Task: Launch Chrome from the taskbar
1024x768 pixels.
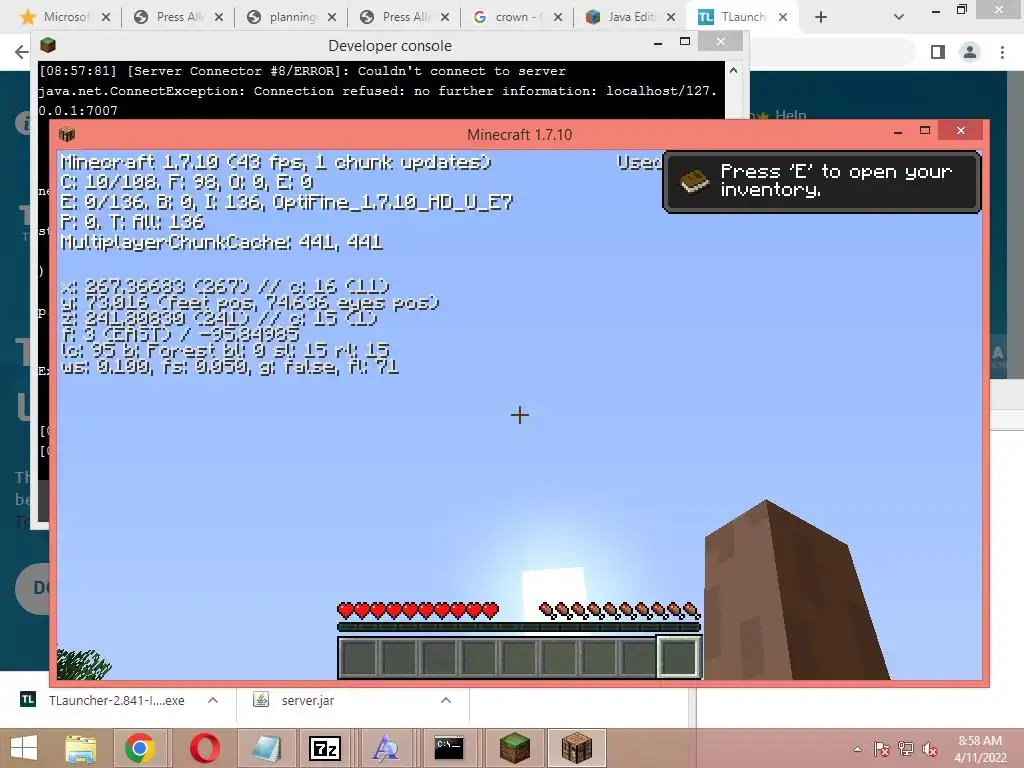Action: pyautogui.click(x=140, y=748)
